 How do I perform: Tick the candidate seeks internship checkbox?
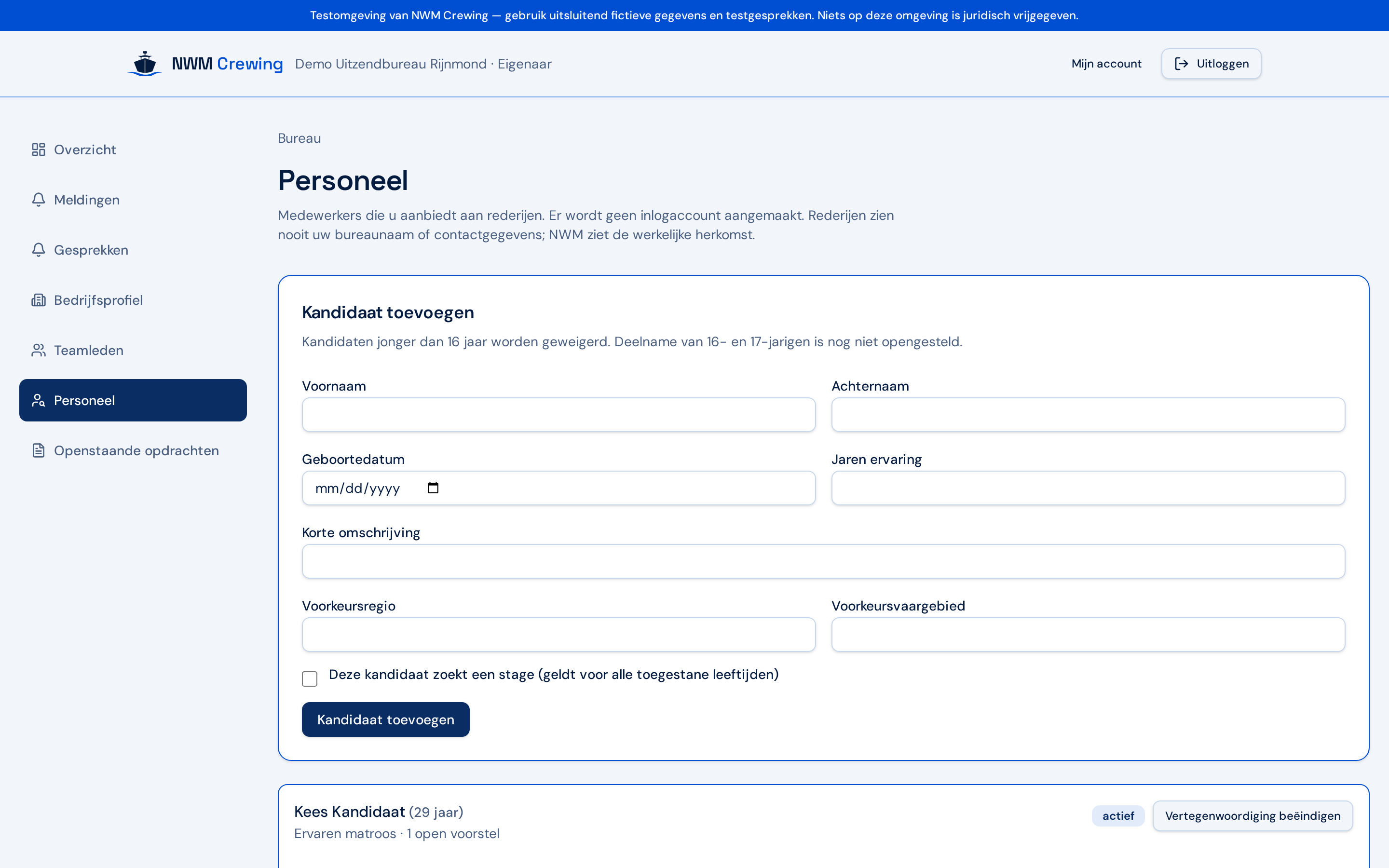pyautogui.click(x=309, y=678)
